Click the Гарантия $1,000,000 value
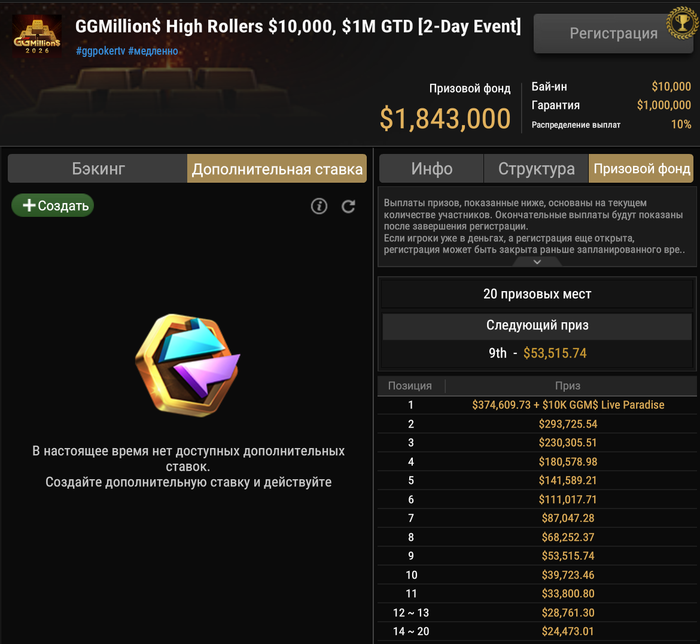 click(x=664, y=105)
